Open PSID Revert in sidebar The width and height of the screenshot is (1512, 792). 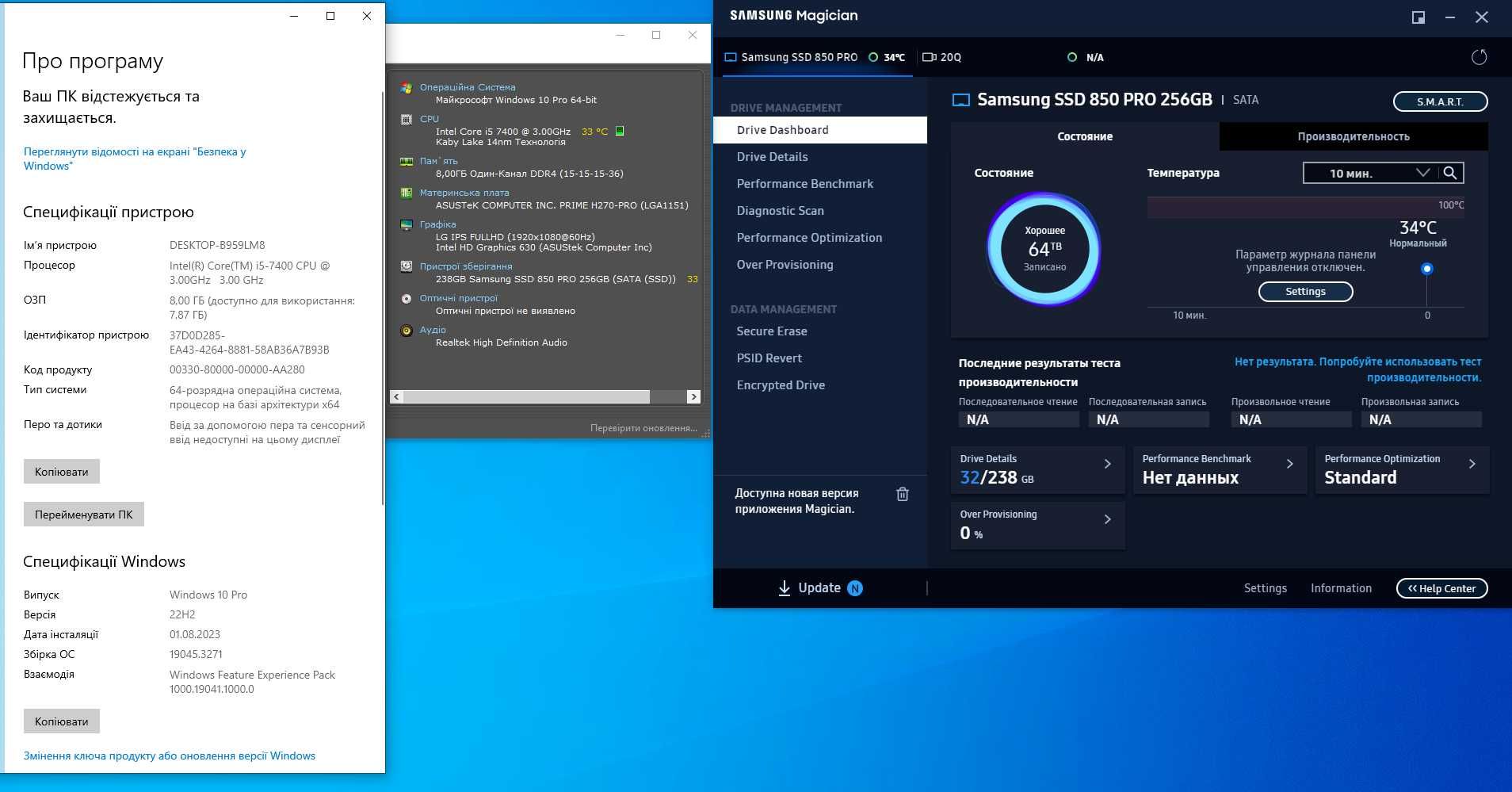pyautogui.click(x=820, y=358)
